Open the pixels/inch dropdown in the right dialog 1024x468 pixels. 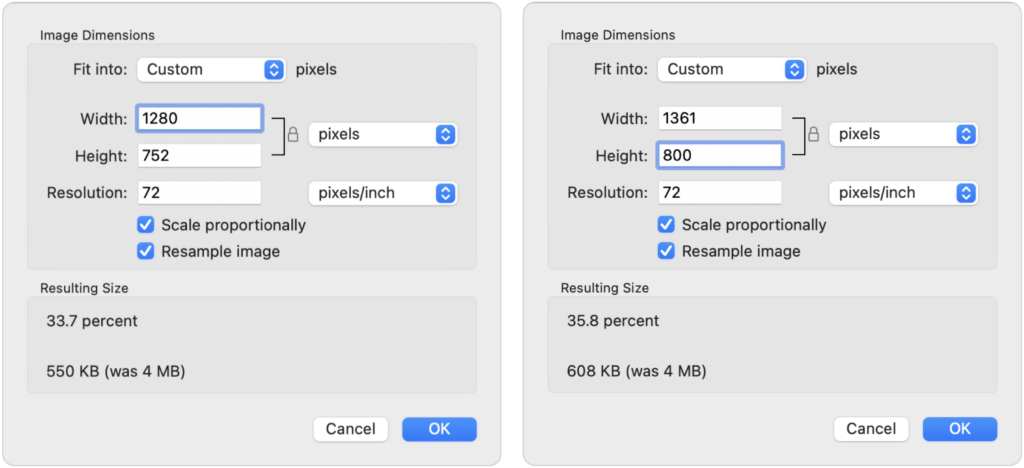[x=903, y=193]
